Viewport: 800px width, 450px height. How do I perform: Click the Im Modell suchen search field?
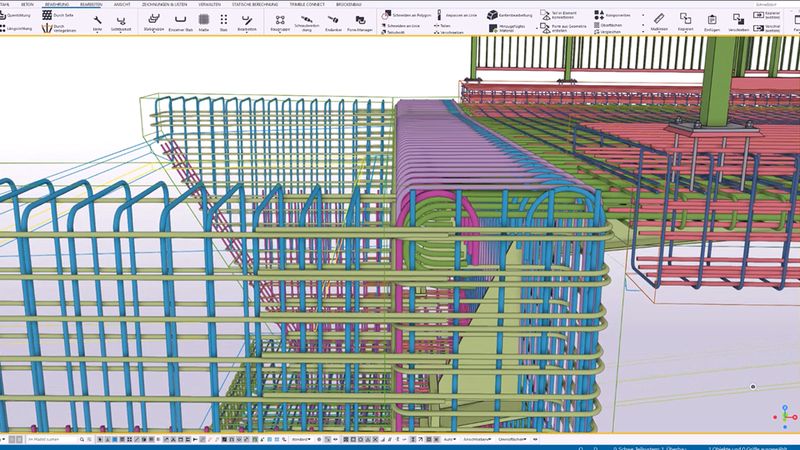point(52,439)
